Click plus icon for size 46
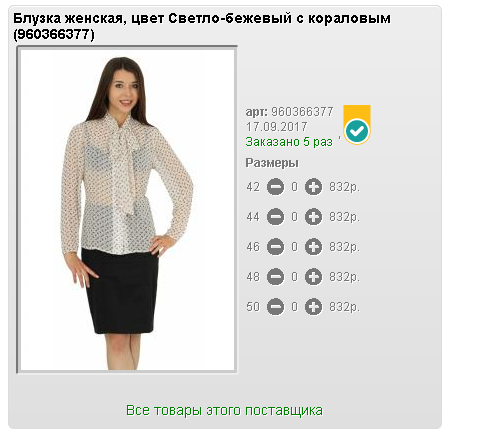486x432 pixels. tap(313, 247)
